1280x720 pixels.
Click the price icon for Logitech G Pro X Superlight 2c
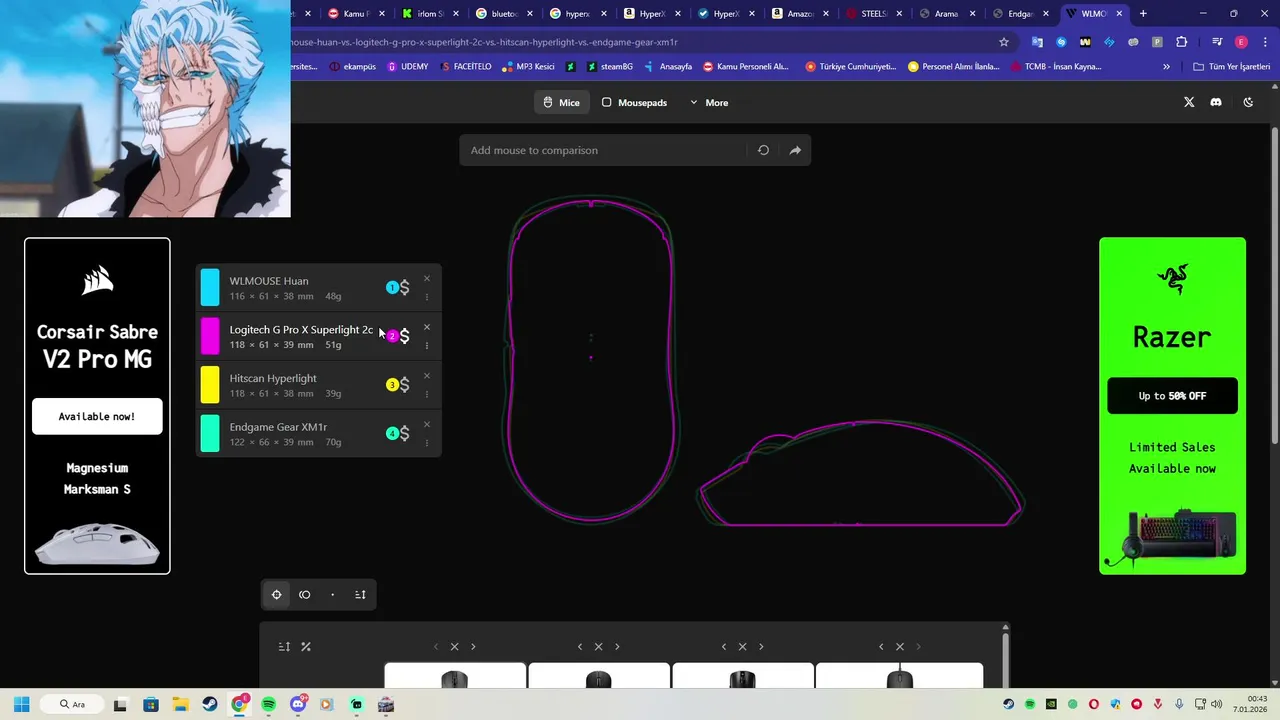click(x=404, y=336)
